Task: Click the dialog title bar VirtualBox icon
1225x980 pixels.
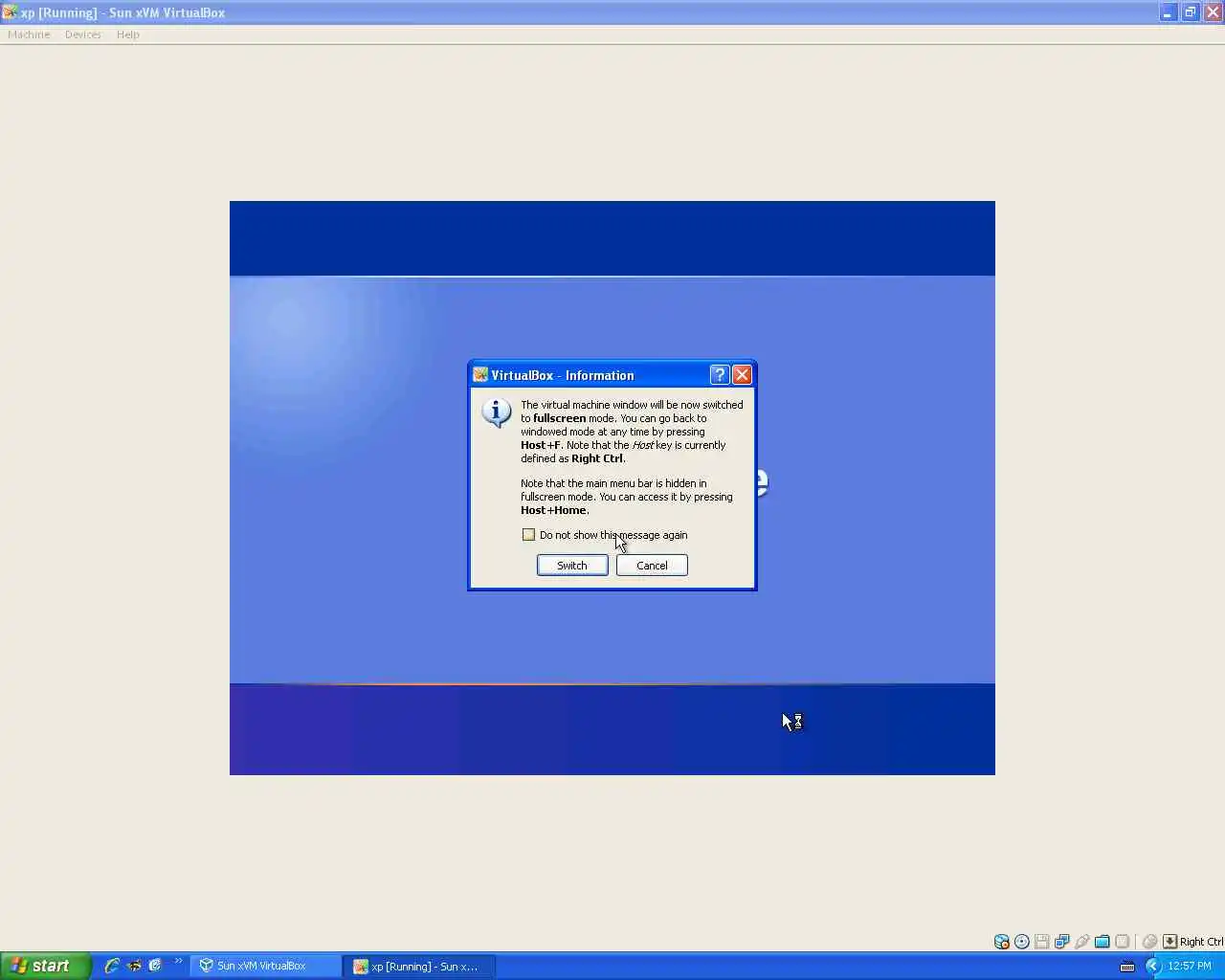Action: pos(480,375)
